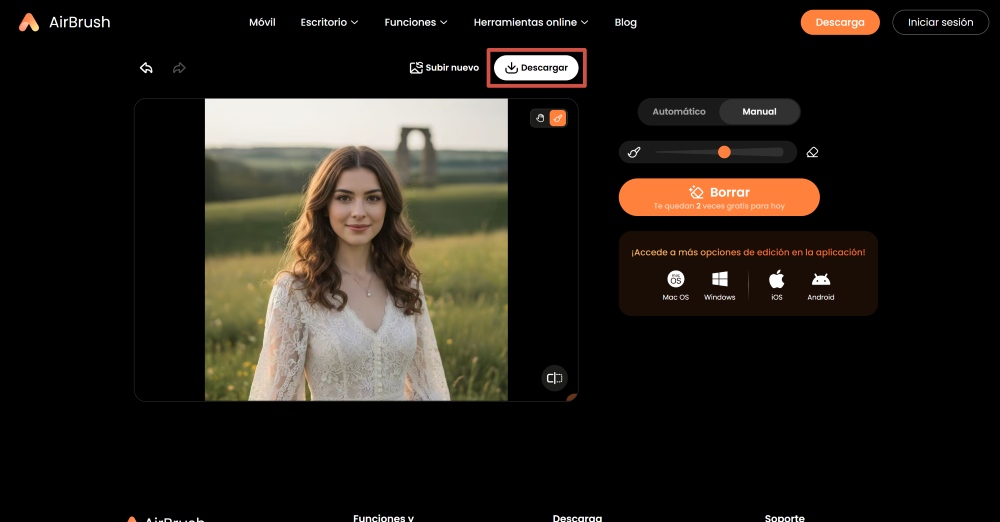Click the Borrar button
This screenshot has height=522, width=1000.
click(x=719, y=197)
